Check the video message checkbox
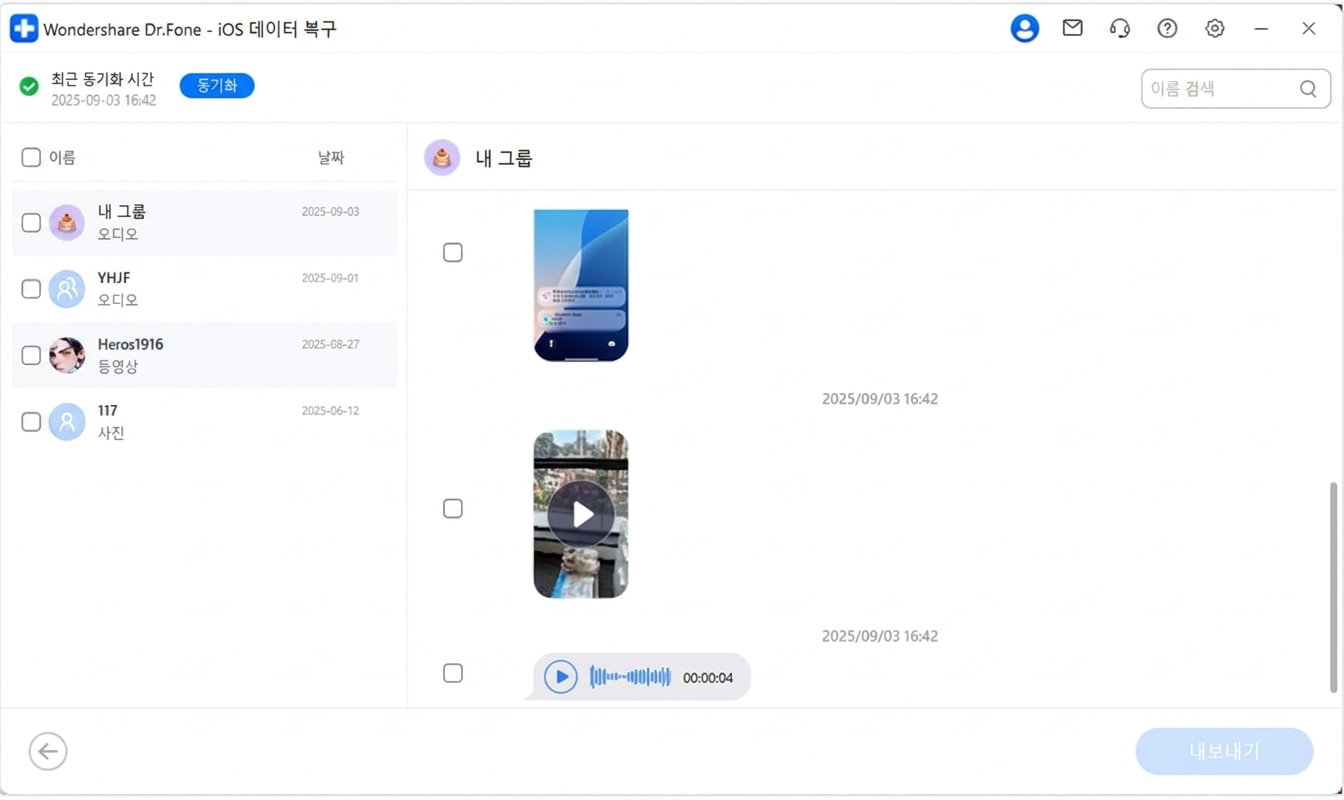The height and width of the screenshot is (800, 1344). coord(453,509)
